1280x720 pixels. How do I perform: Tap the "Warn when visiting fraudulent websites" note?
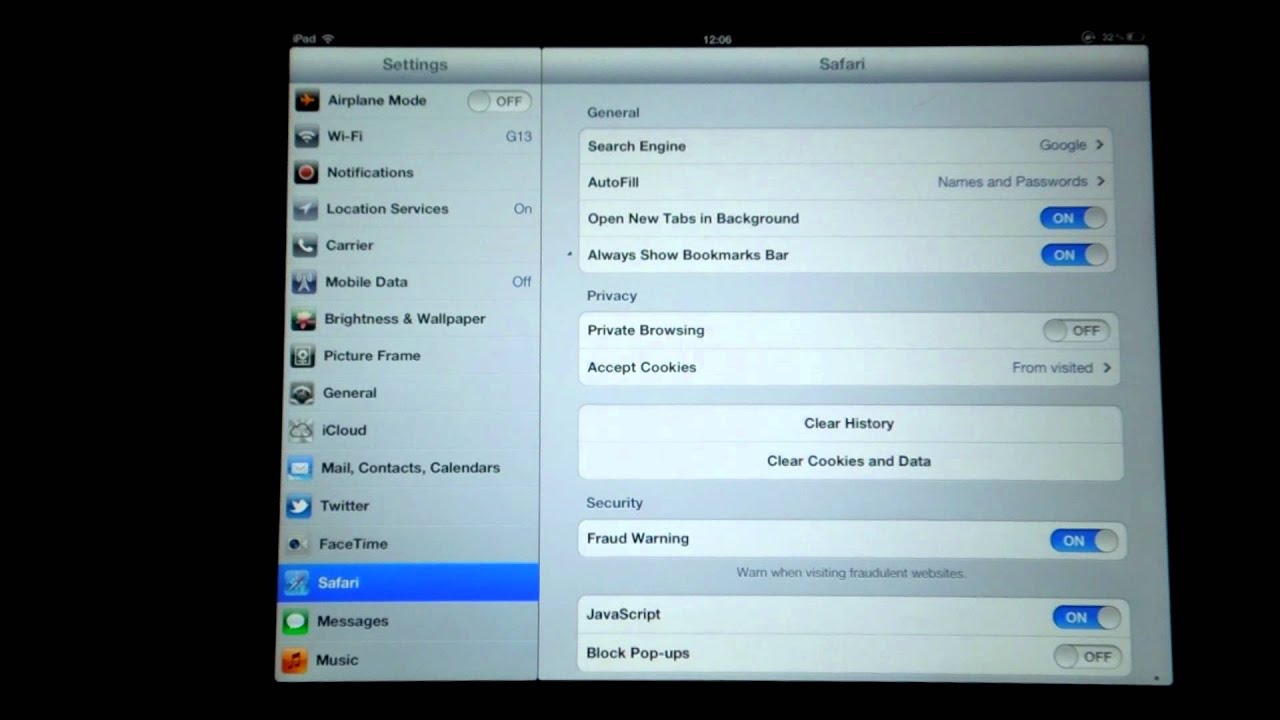click(x=851, y=574)
